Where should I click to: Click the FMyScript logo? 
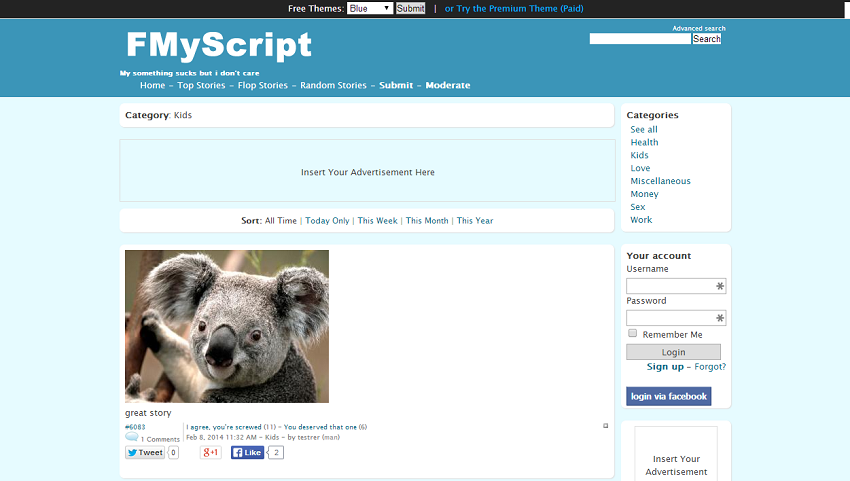click(219, 45)
